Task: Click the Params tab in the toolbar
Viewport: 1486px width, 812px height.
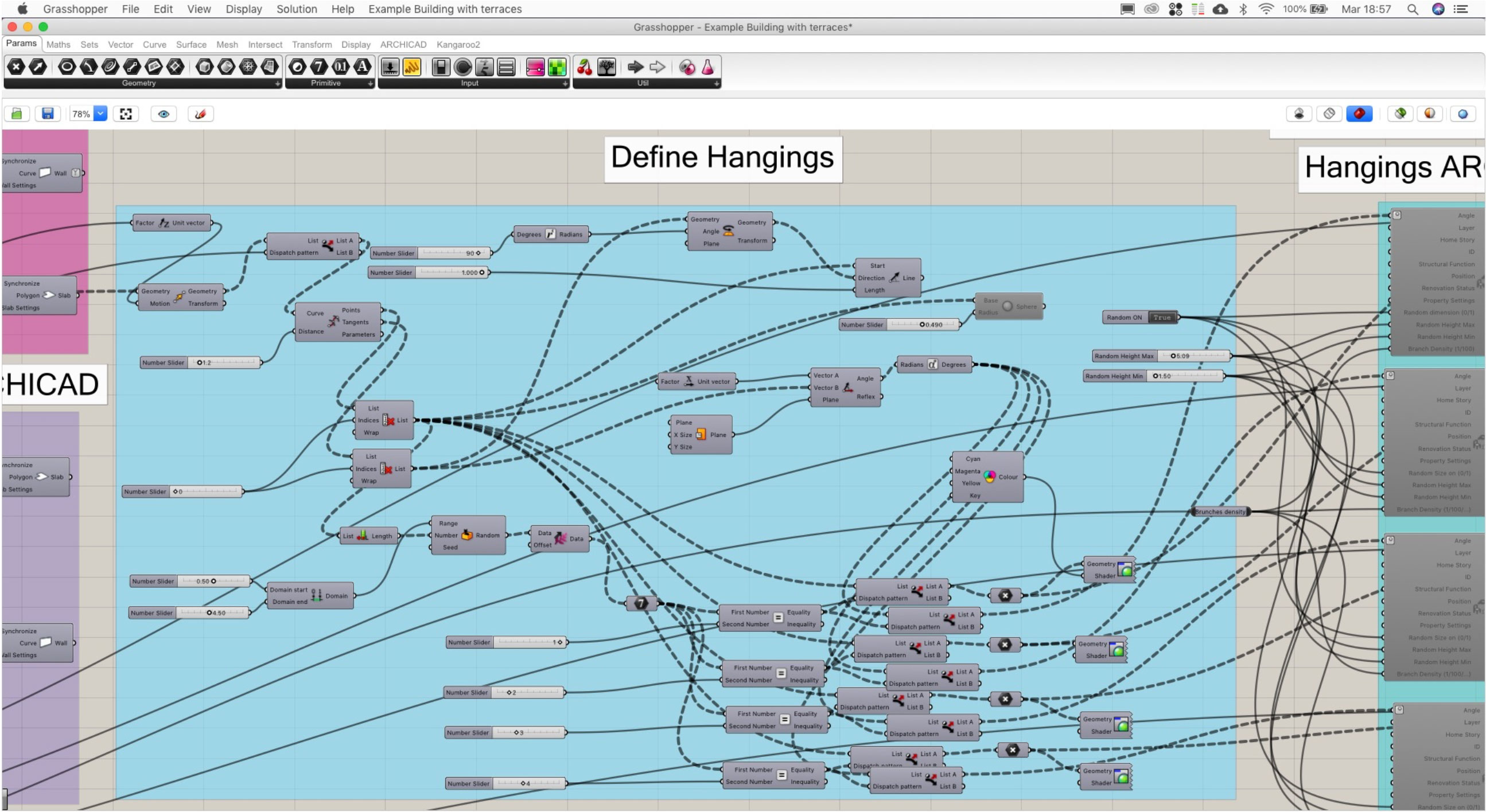Action: [x=22, y=44]
